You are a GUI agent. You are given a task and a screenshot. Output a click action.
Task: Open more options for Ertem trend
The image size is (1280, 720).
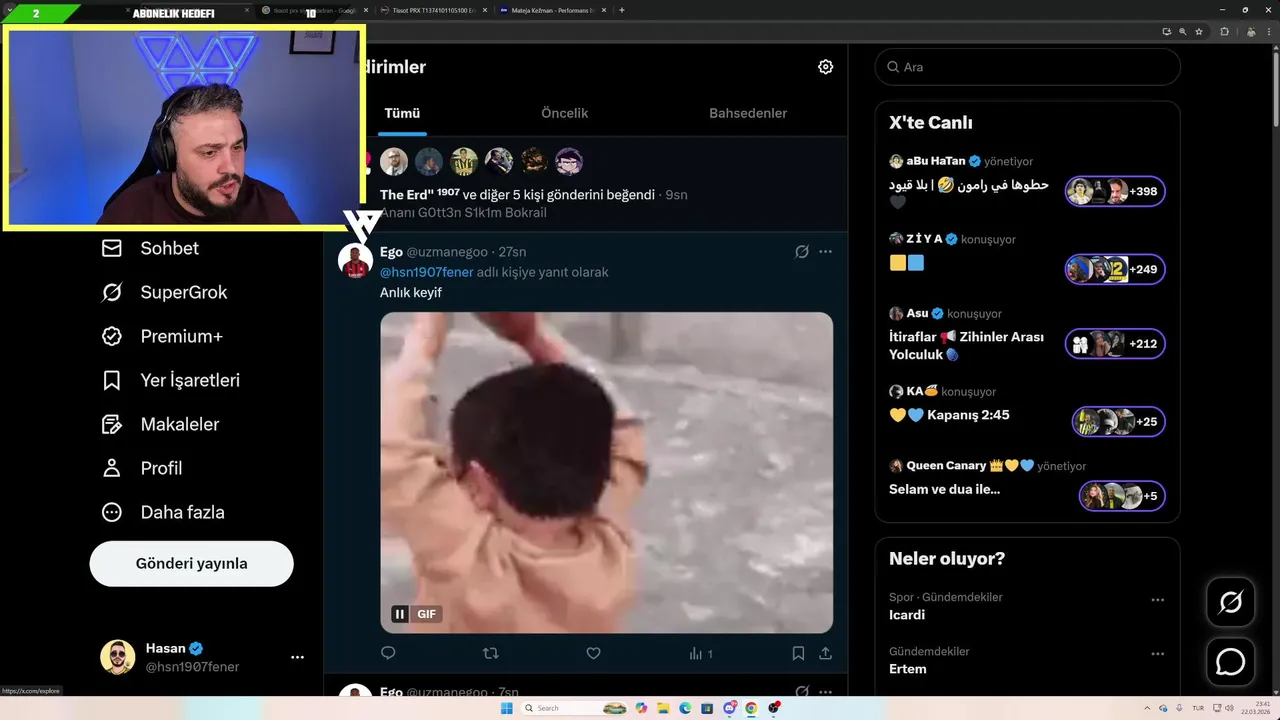1157,654
